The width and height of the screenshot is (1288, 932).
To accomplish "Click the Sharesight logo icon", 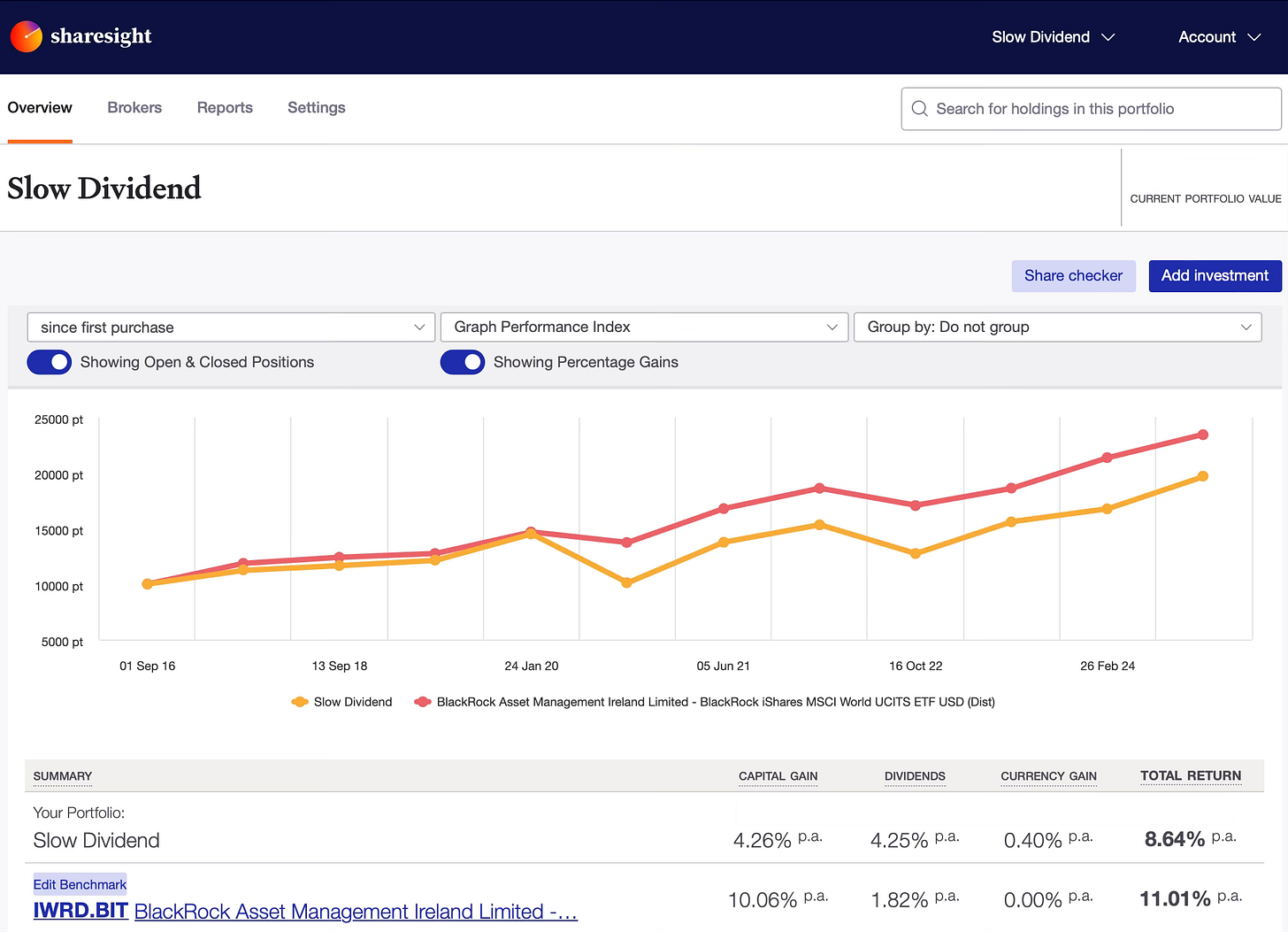I will 26,36.
